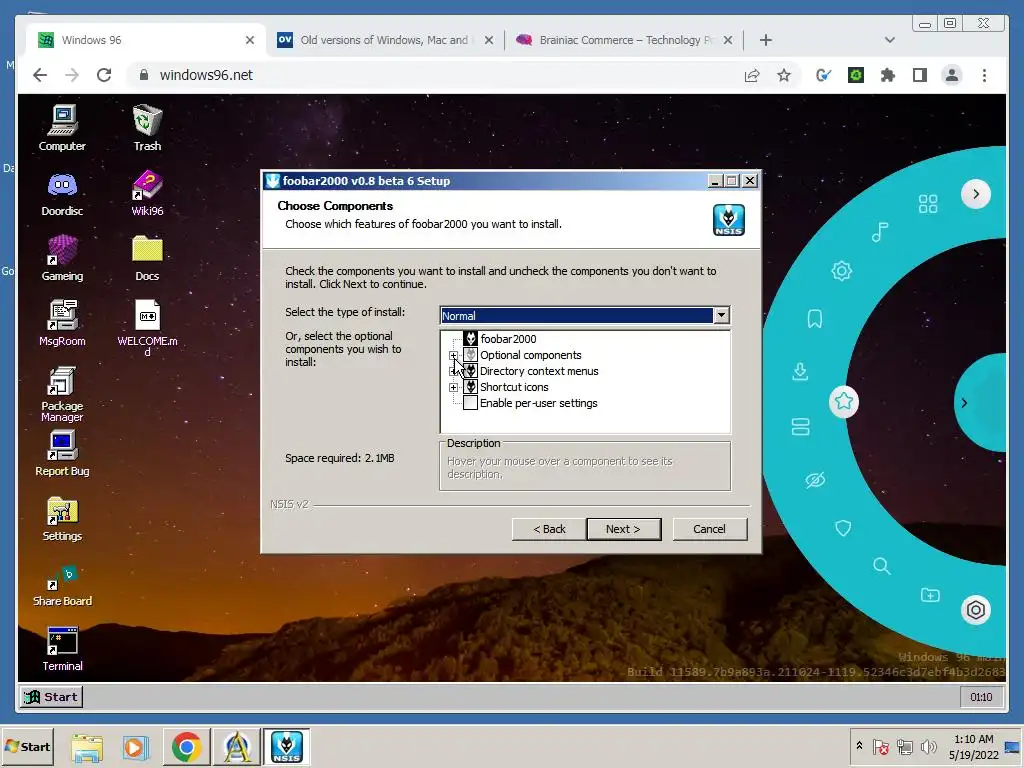Enable per-user settings checkbox
The image size is (1024, 768).
click(x=470, y=402)
